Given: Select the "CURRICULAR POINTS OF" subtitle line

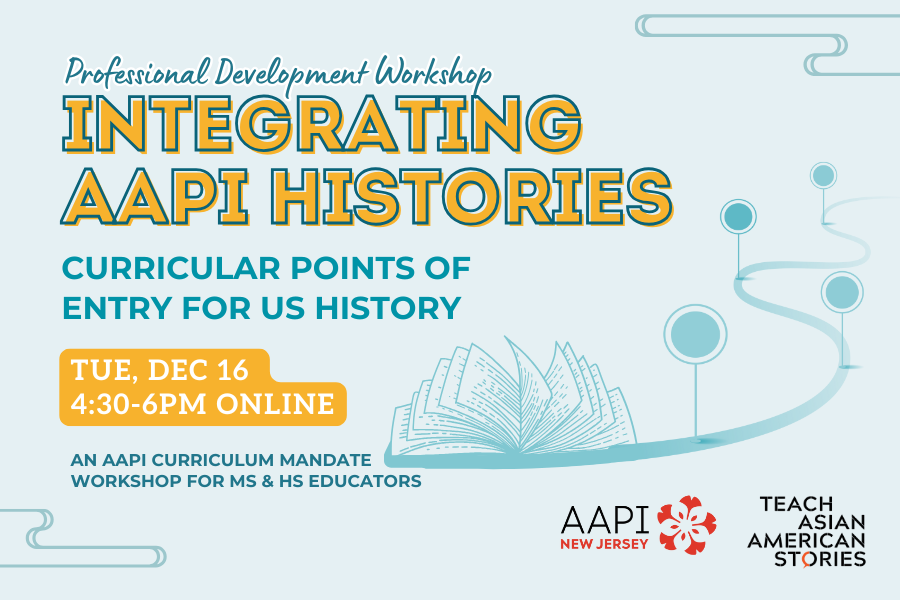Looking at the screenshot, I should [265, 267].
